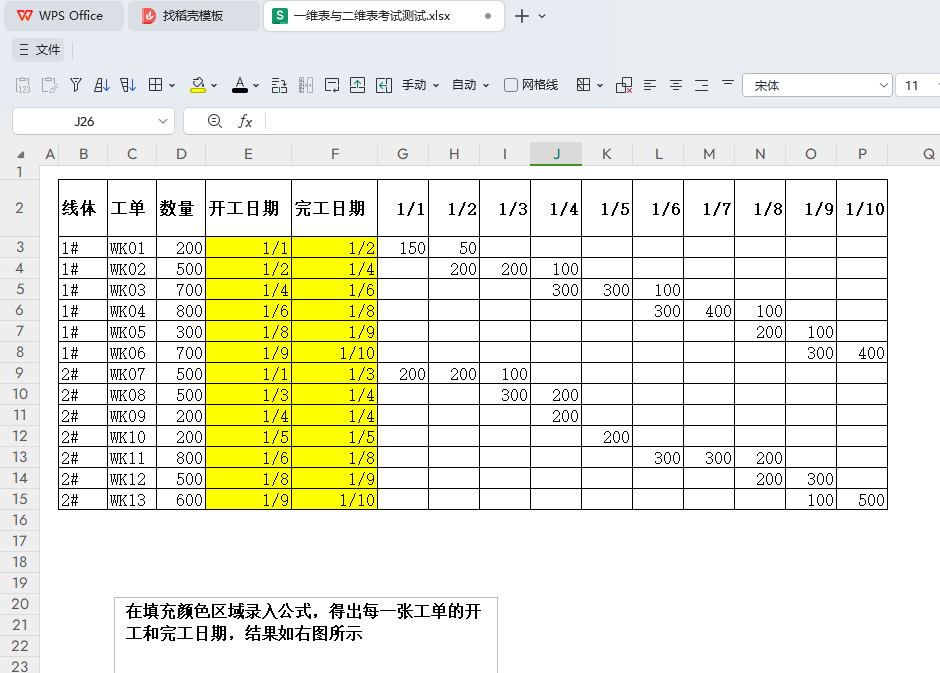Click the cell showing 150 under 1/1
This screenshot has width=940, height=673.
click(x=403, y=248)
